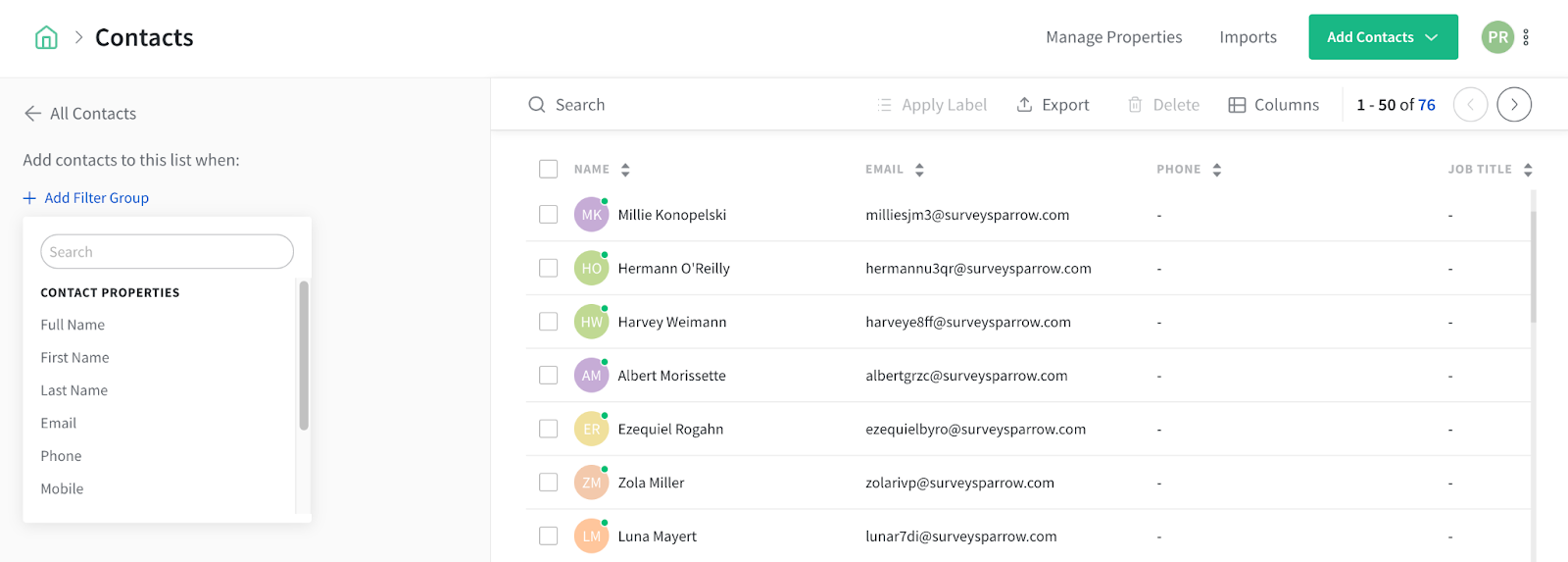Focus the contacts Search field

pyautogui.click(x=580, y=105)
